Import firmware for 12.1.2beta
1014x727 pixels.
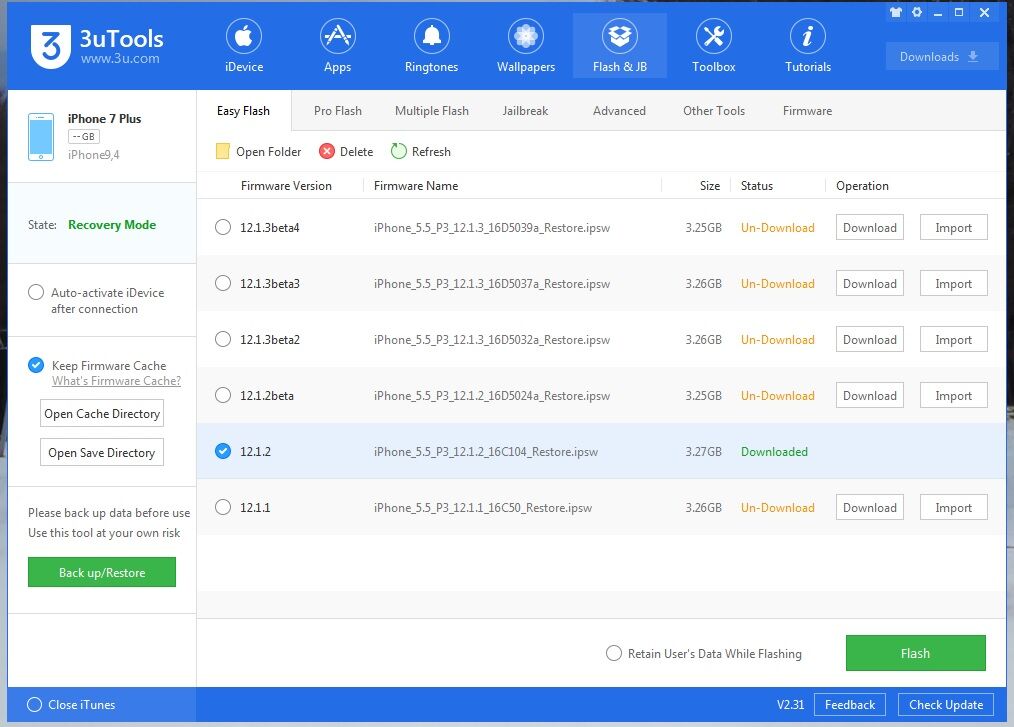(x=954, y=395)
